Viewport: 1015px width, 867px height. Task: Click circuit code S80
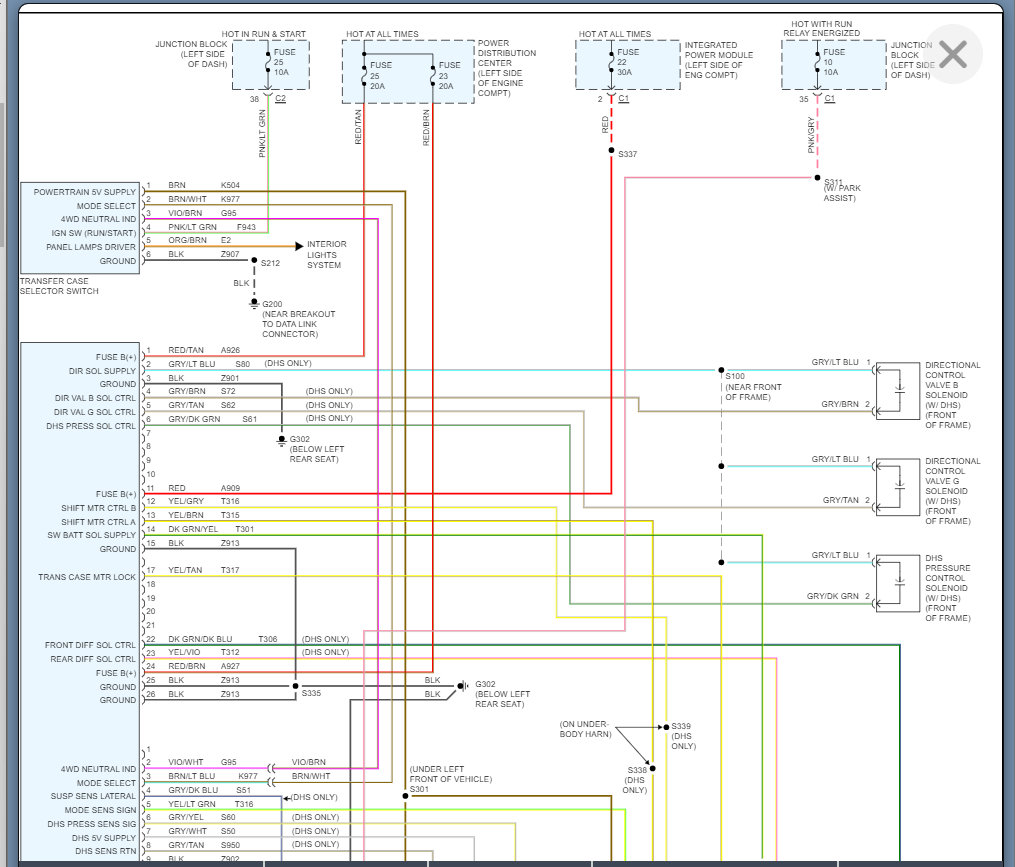coord(243,364)
